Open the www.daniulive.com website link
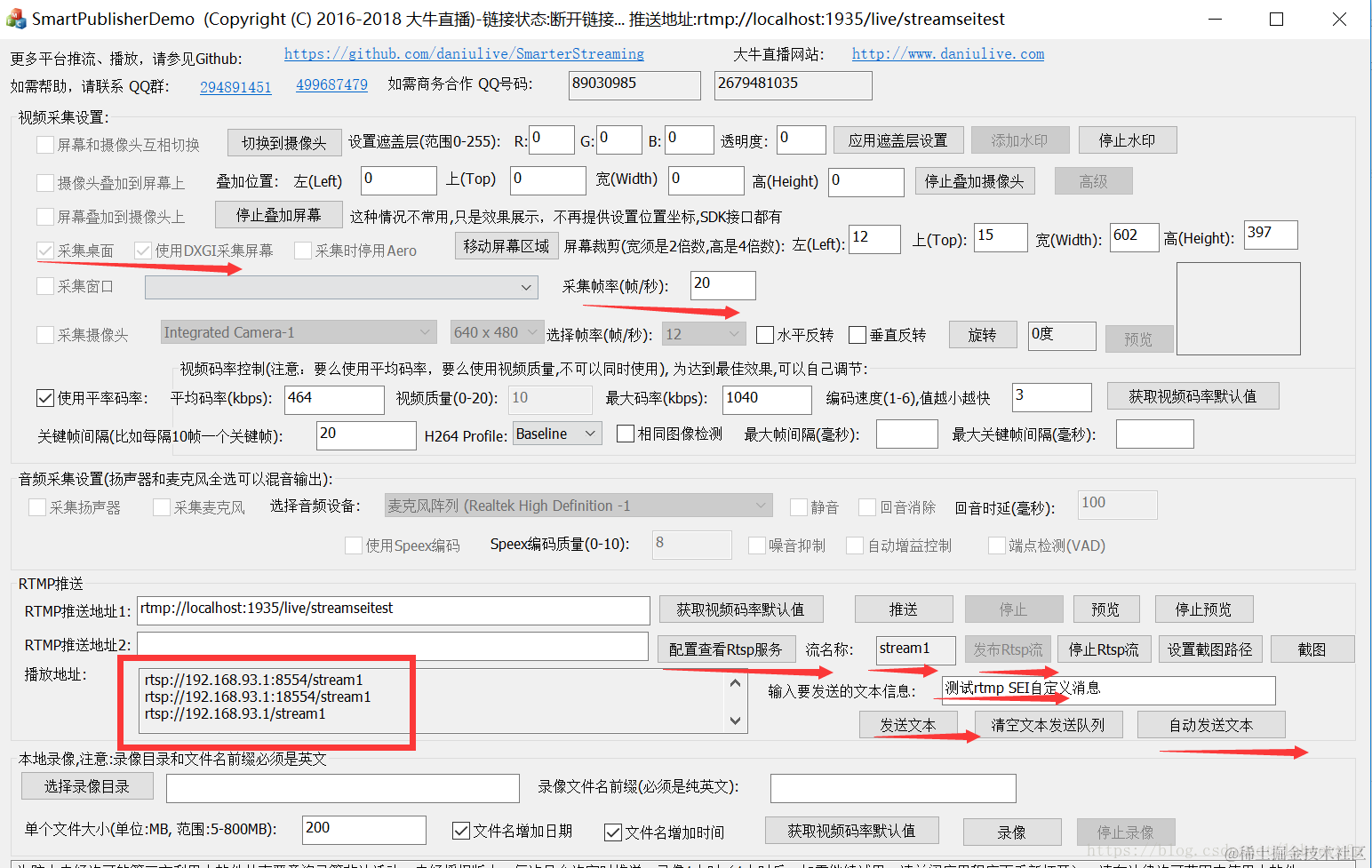The image size is (1372, 868). pos(948,54)
